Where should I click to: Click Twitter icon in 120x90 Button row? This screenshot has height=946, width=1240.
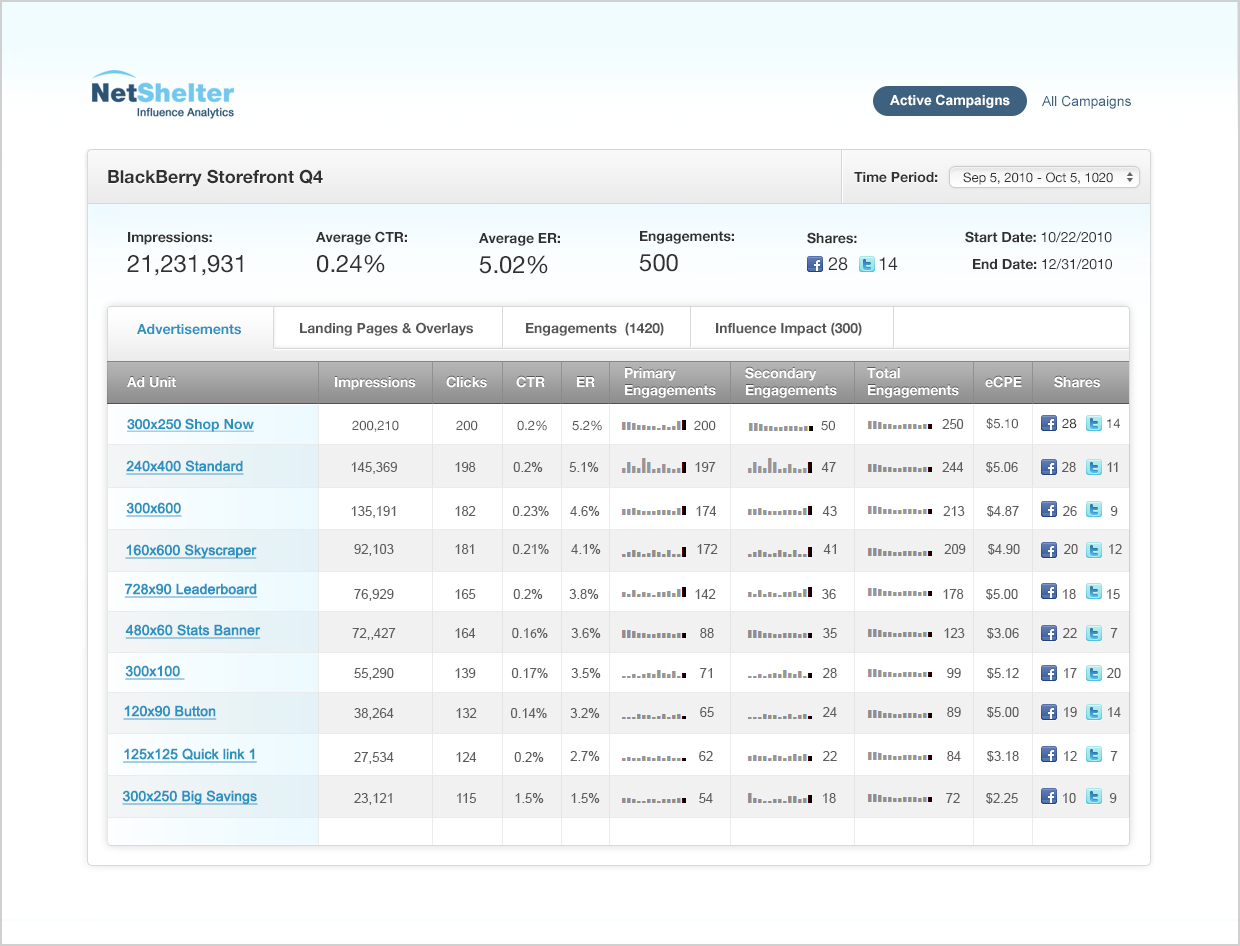tap(1094, 712)
